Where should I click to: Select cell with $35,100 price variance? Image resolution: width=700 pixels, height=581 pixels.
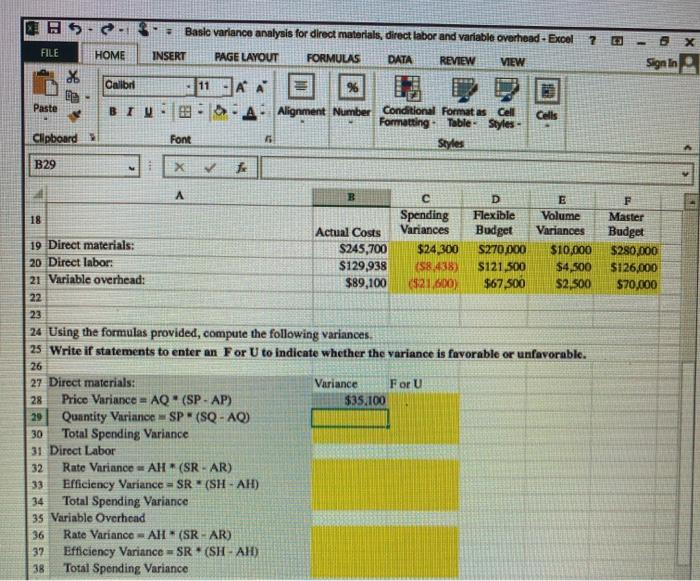350,400
